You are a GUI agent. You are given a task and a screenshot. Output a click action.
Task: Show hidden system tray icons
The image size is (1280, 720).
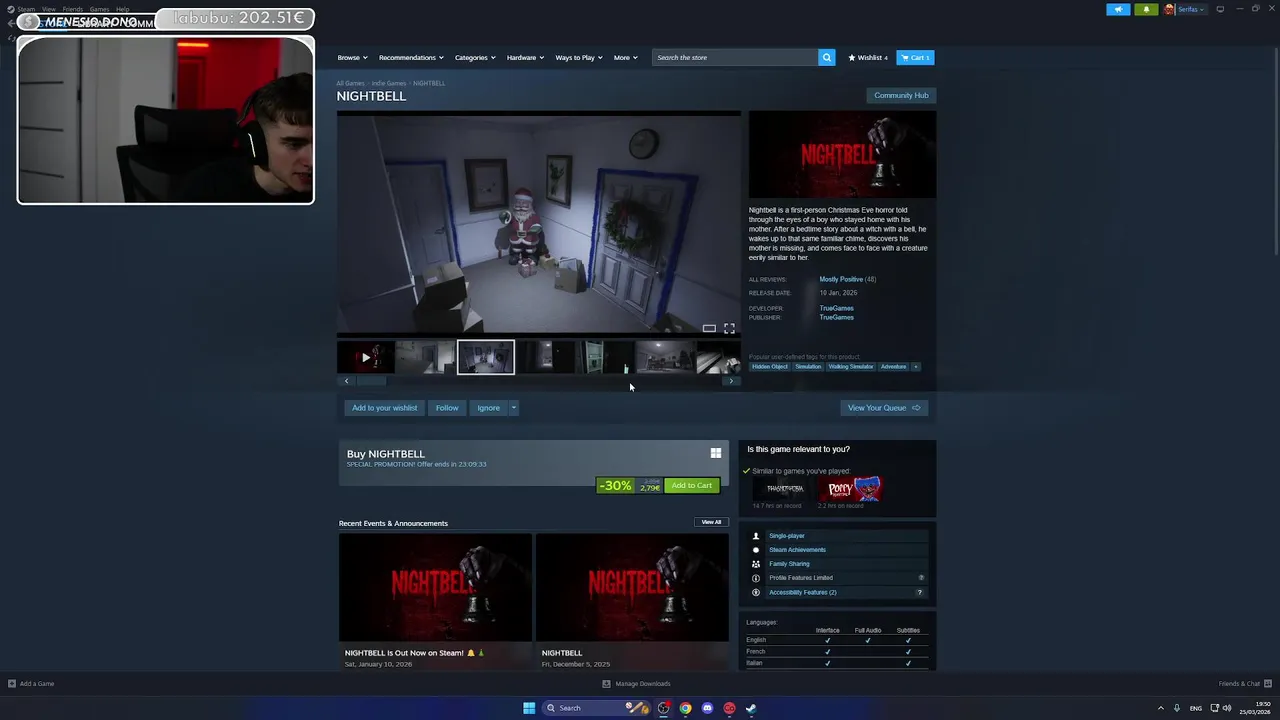pyautogui.click(x=1161, y=708)
